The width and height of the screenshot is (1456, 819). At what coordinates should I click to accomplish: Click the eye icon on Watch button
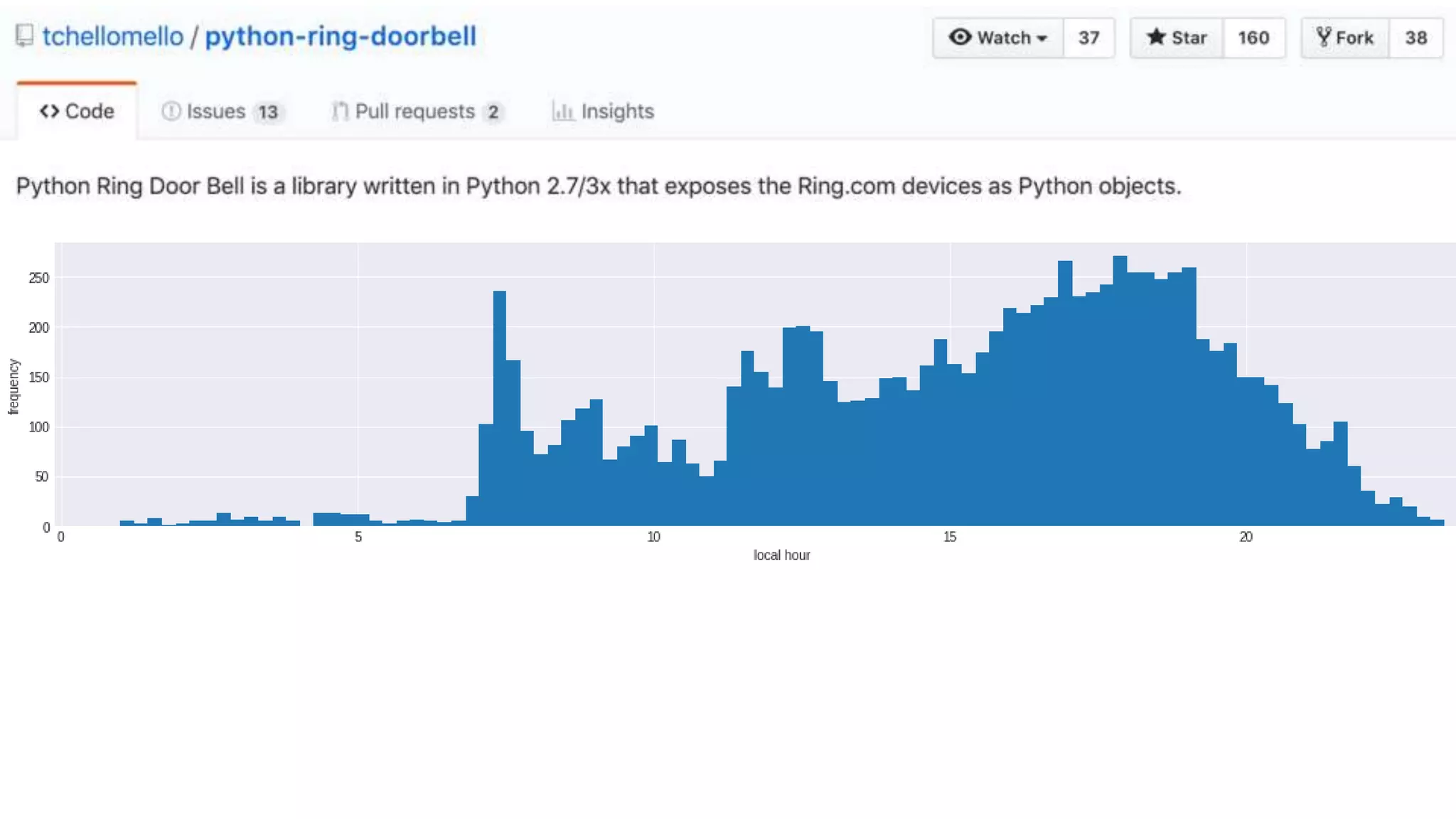click(x=960, y=37)
